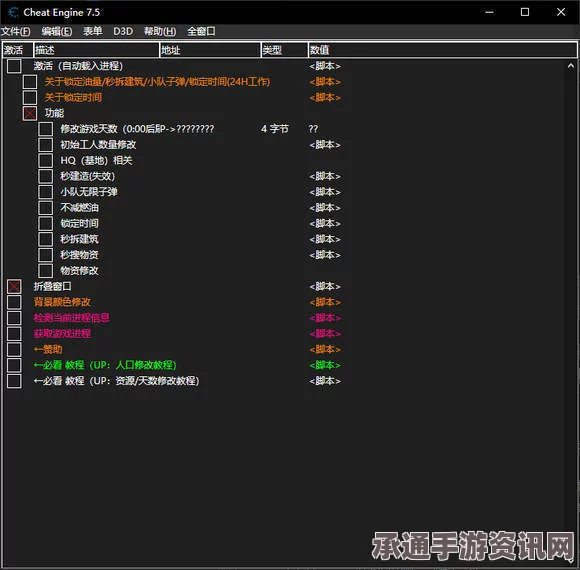Viewport: 580px width, 570px height.
Task: Enable the 秒拆建筑 checkbox
Action: pos(45,239)
